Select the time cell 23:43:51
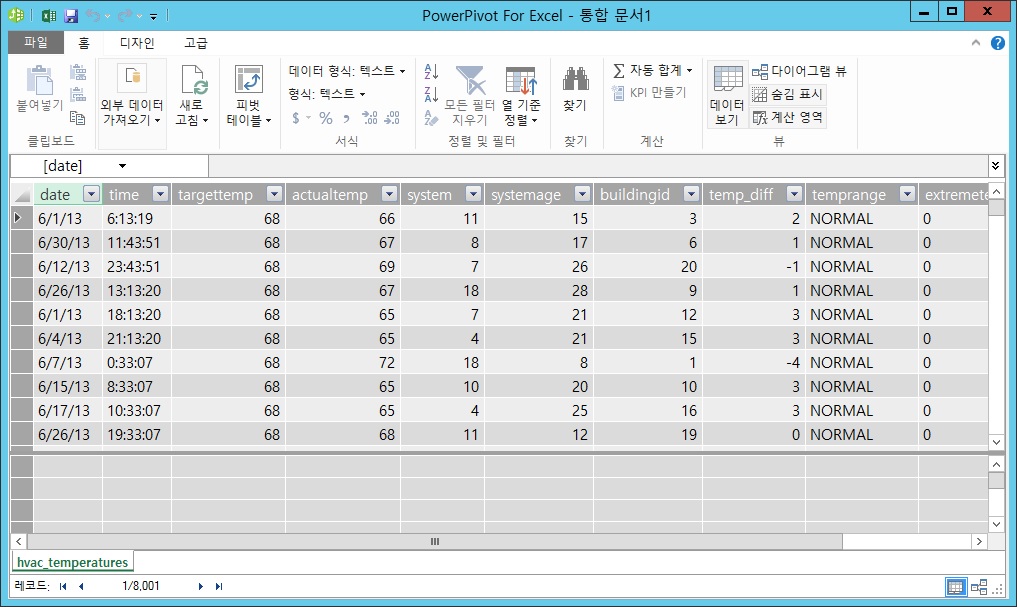 point(137,267)
